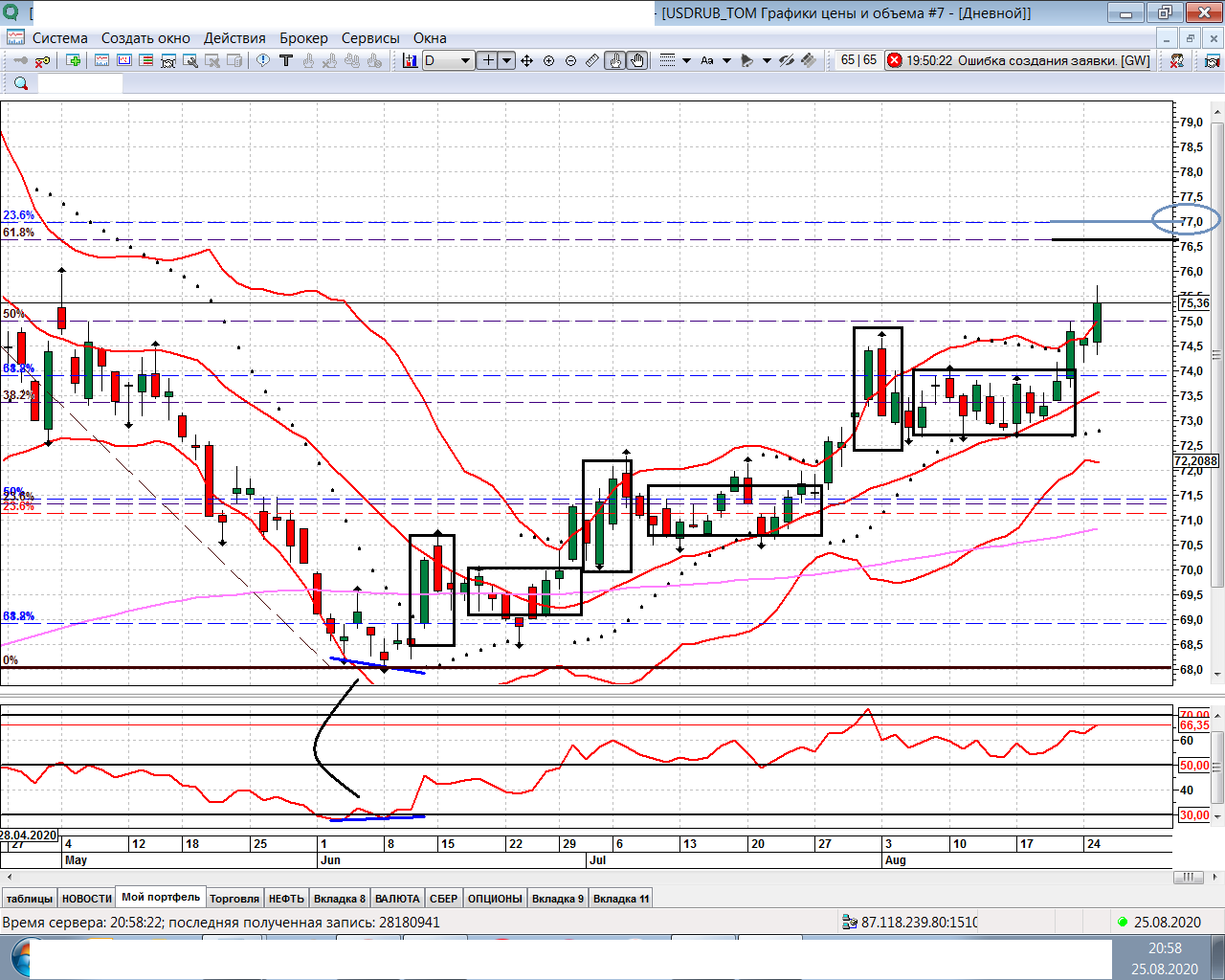Click the grayed window copy icon
1225x980 pixels.
coord(234,60)
